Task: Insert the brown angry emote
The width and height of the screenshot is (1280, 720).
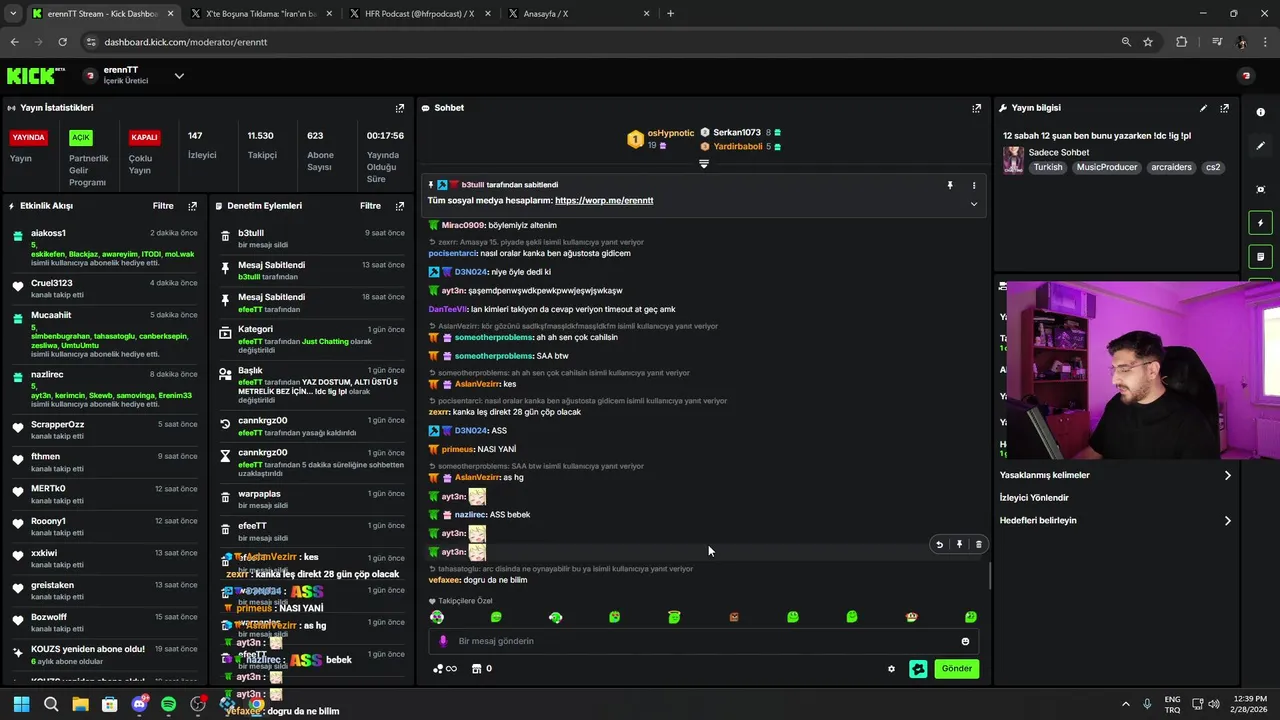Action: [734, 617]
